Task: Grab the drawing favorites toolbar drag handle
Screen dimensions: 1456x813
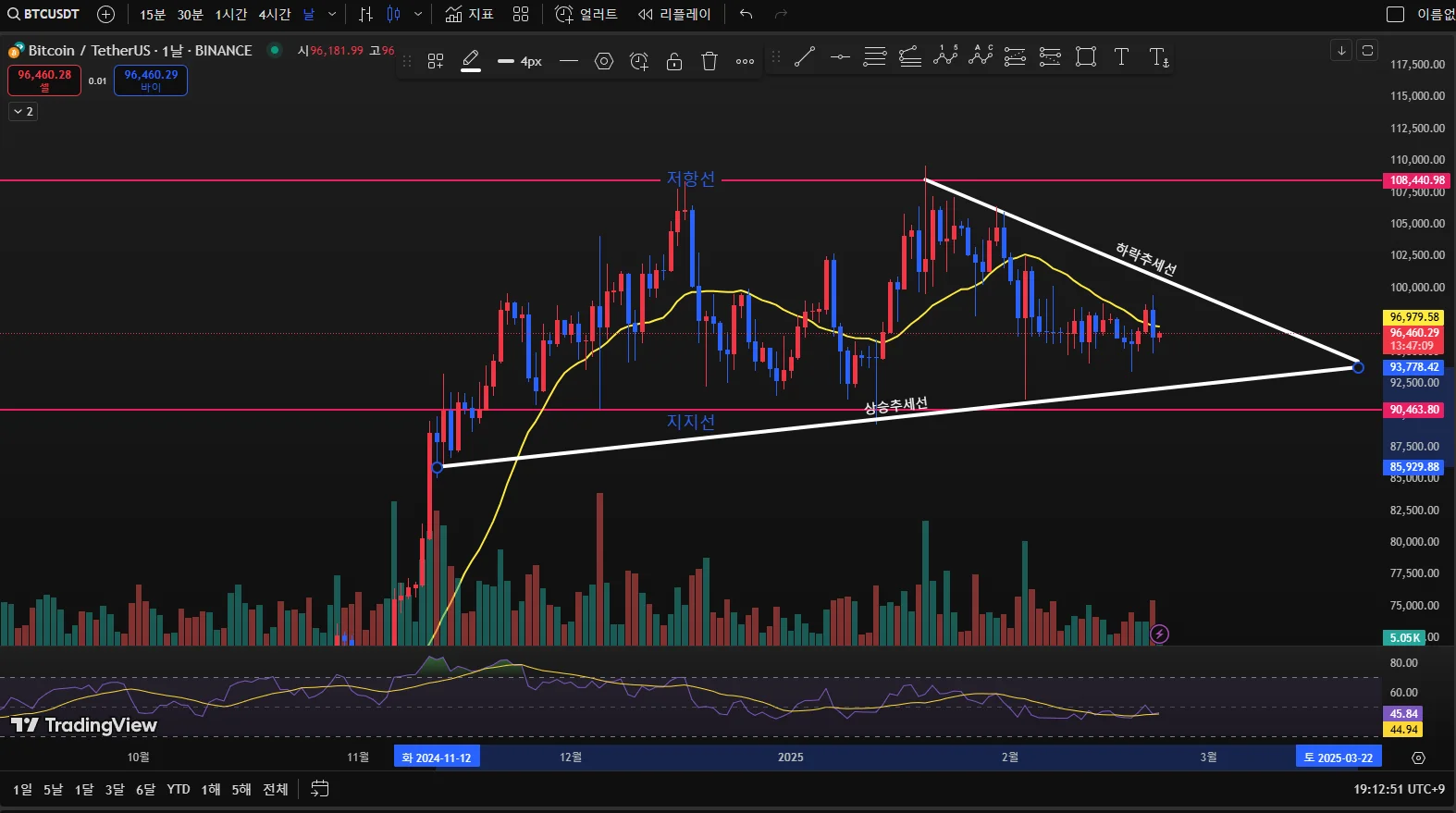Action: coord(776,56)
